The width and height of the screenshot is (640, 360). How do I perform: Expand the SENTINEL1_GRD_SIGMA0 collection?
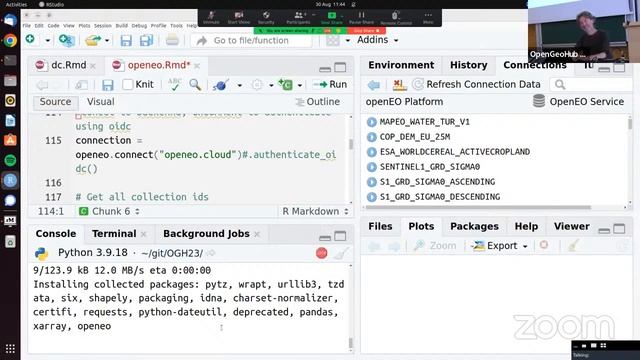[x=371, y=167]
